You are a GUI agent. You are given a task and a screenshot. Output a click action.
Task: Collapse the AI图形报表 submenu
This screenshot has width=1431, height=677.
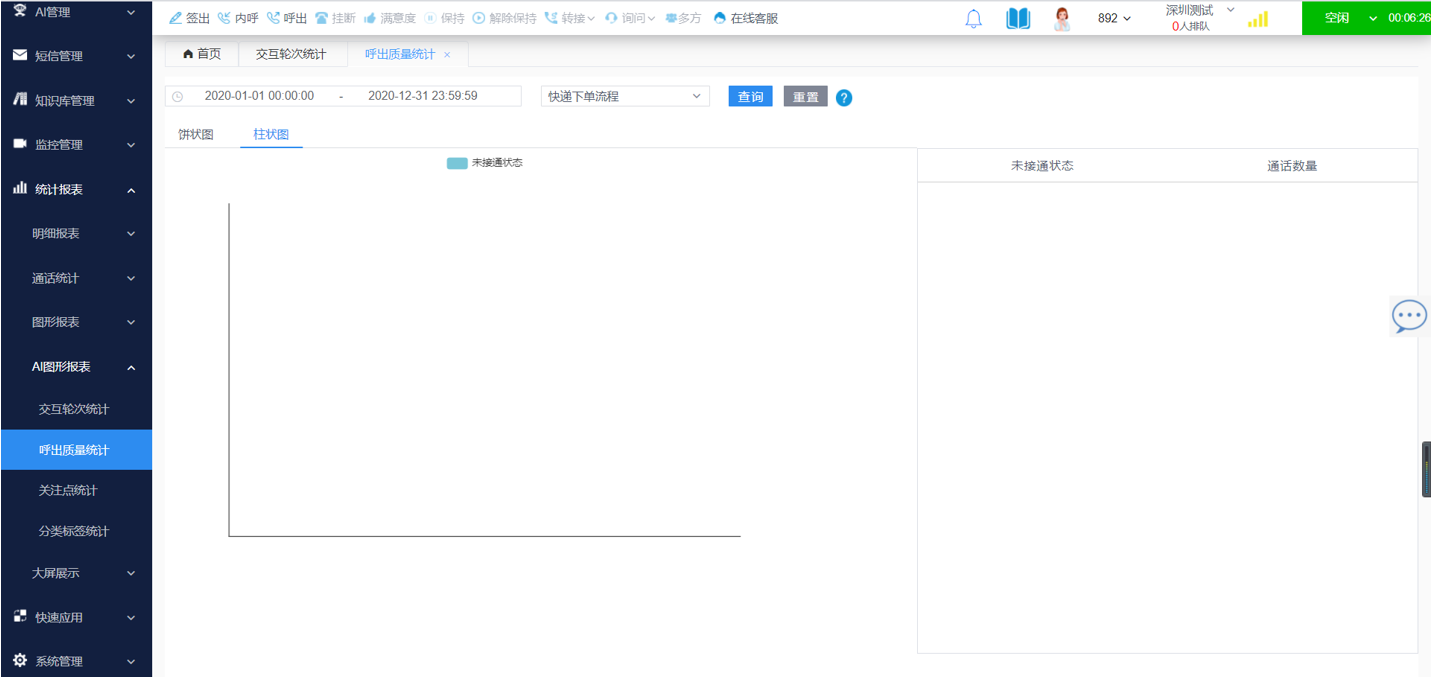coord(76,367)
